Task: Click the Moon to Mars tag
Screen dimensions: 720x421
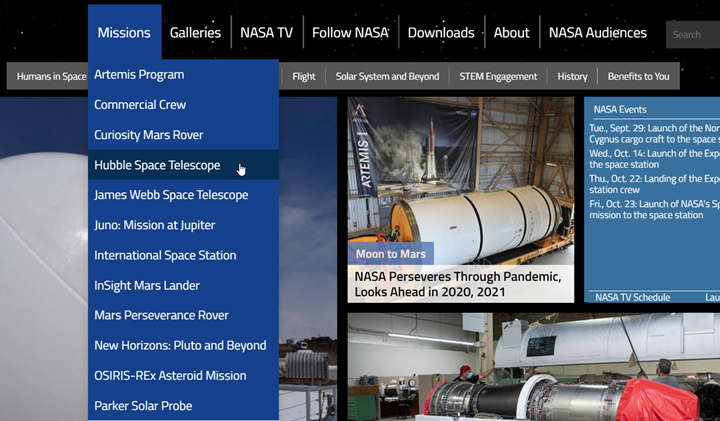Action: [391, 254]
